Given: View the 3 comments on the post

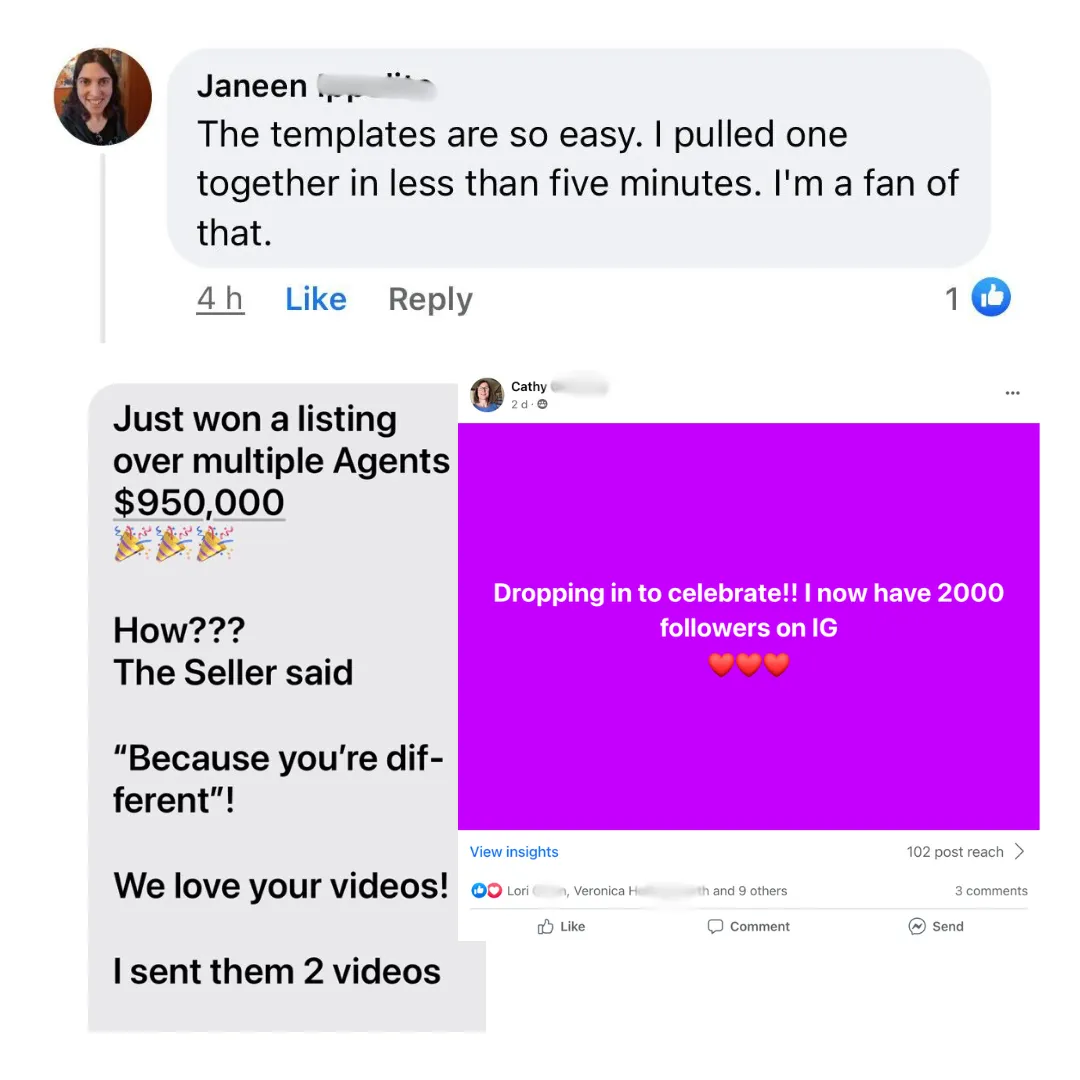Looking at the screenshot, I should [990, 891].
